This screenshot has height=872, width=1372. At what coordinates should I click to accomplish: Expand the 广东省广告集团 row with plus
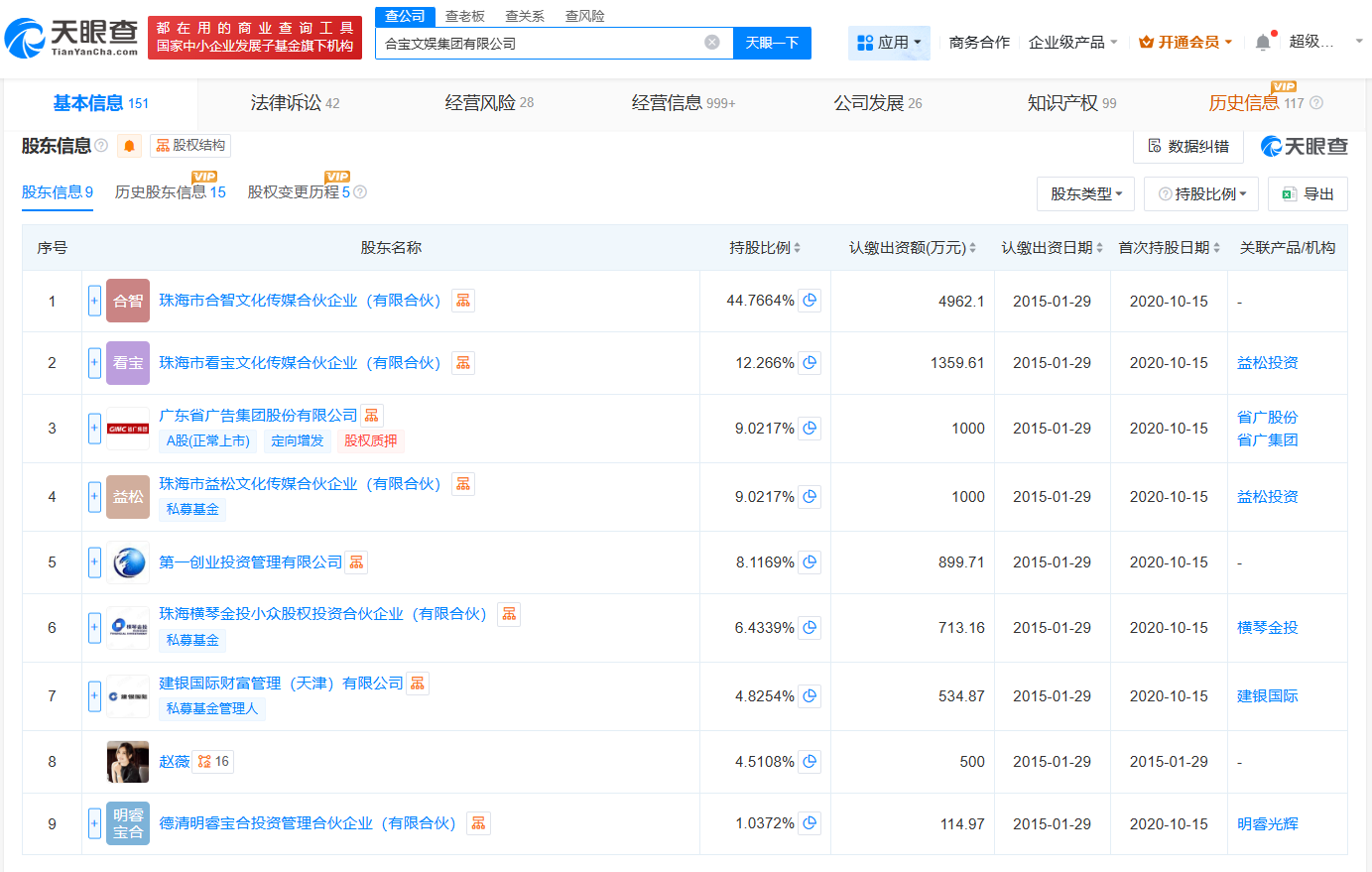click(x=93, y=429)
